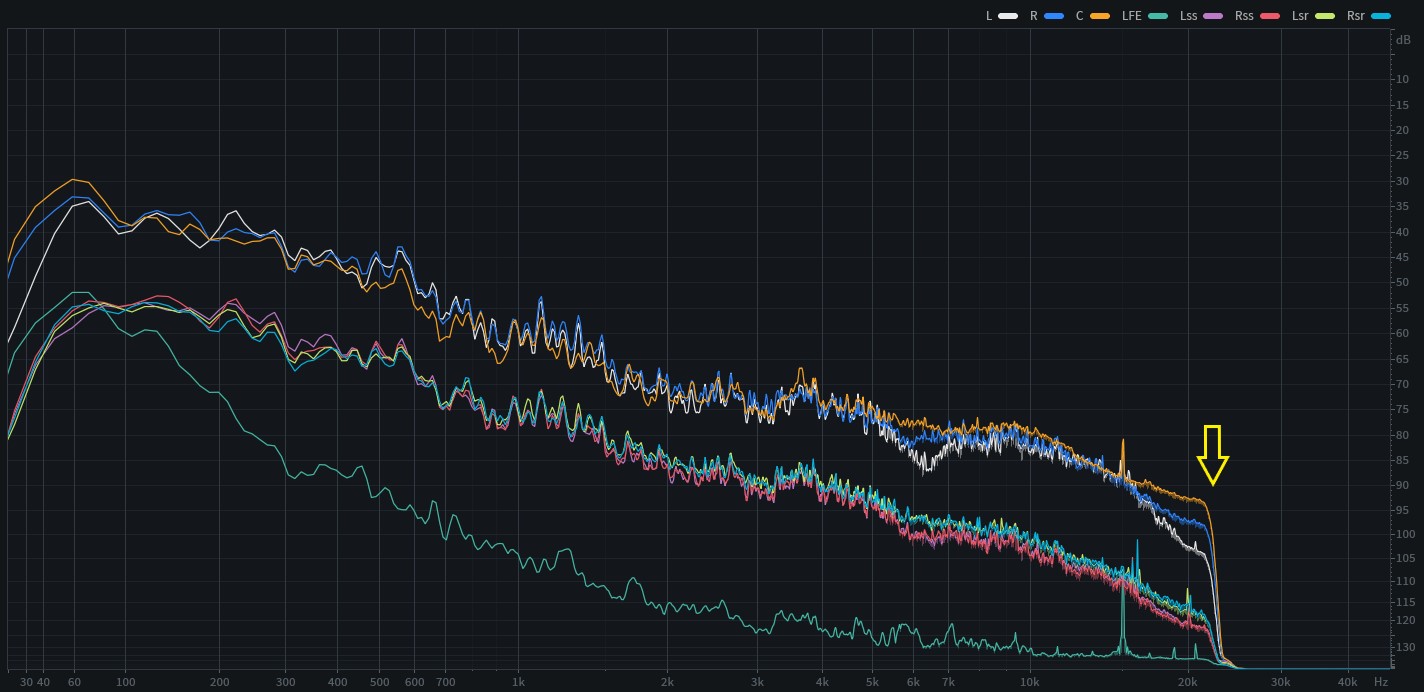Click the 100 frequency axis label

point(125,682)
